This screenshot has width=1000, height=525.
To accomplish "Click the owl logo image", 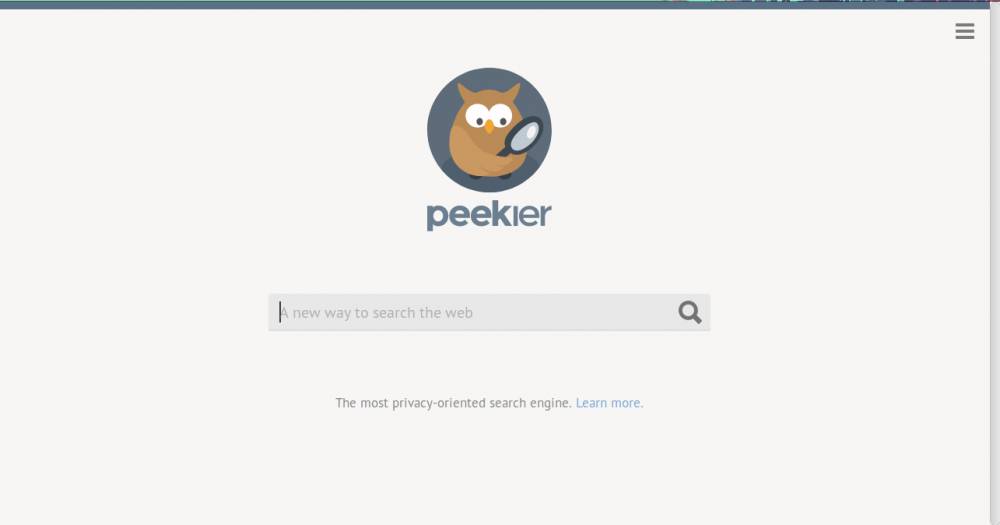I will click(489, 130).
